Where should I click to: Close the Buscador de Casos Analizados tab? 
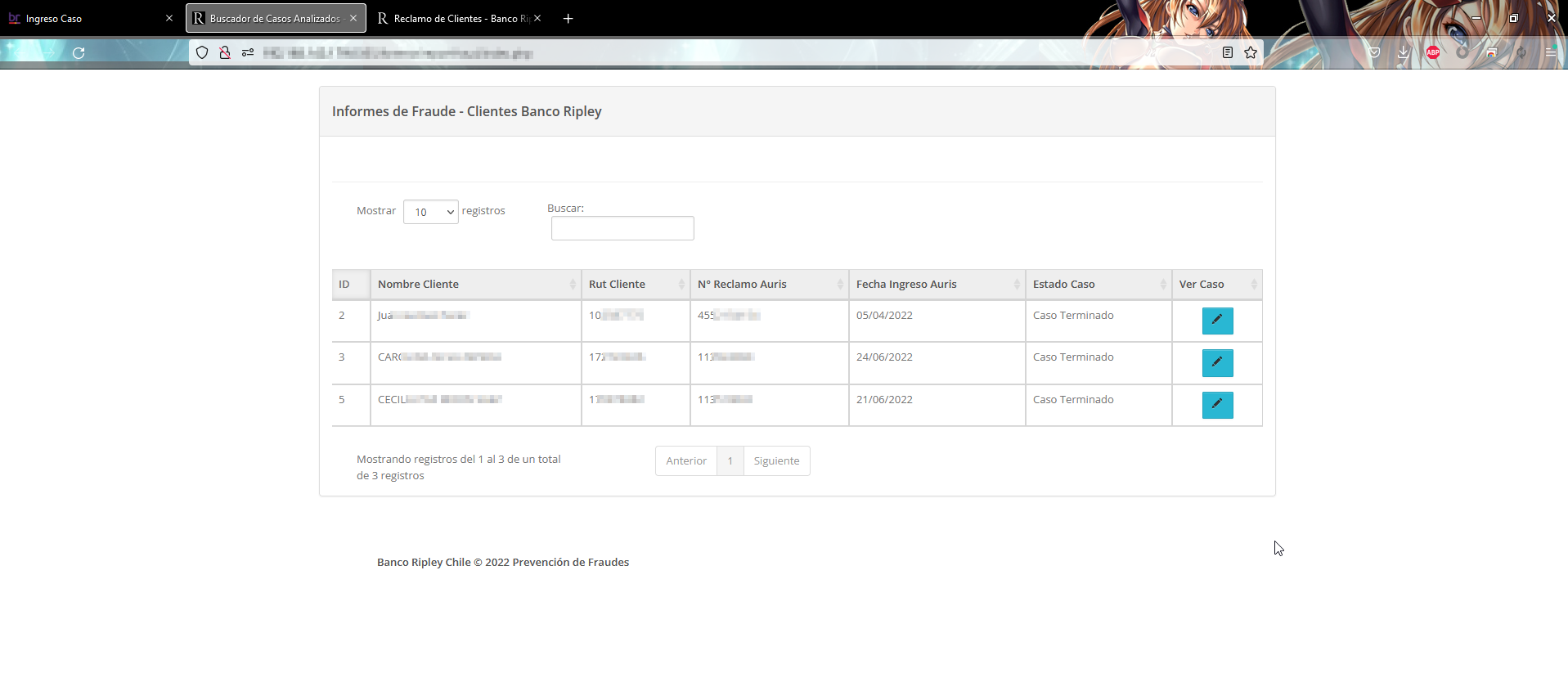click(353, 18)
